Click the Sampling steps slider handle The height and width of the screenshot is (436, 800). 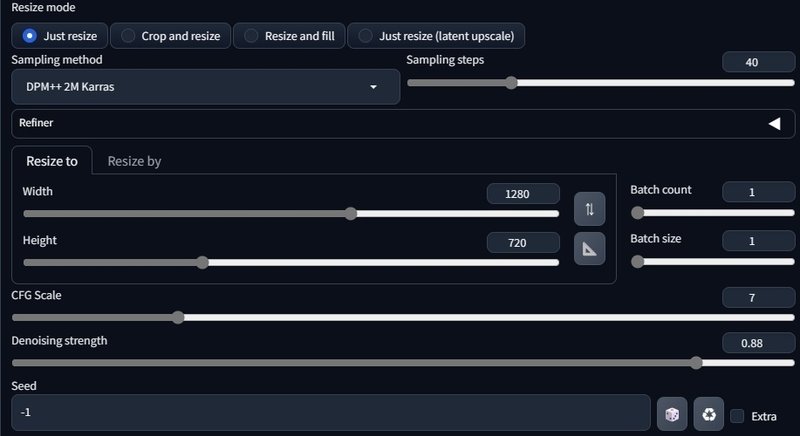(x=511, y=83)
